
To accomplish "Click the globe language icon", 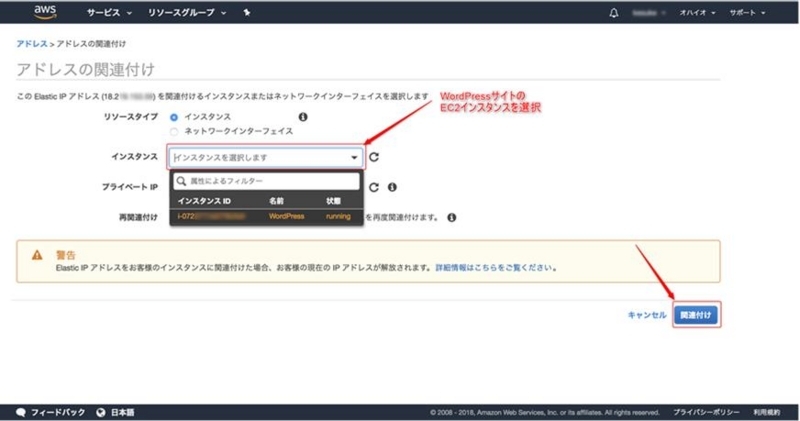I will tap(101, 412).
